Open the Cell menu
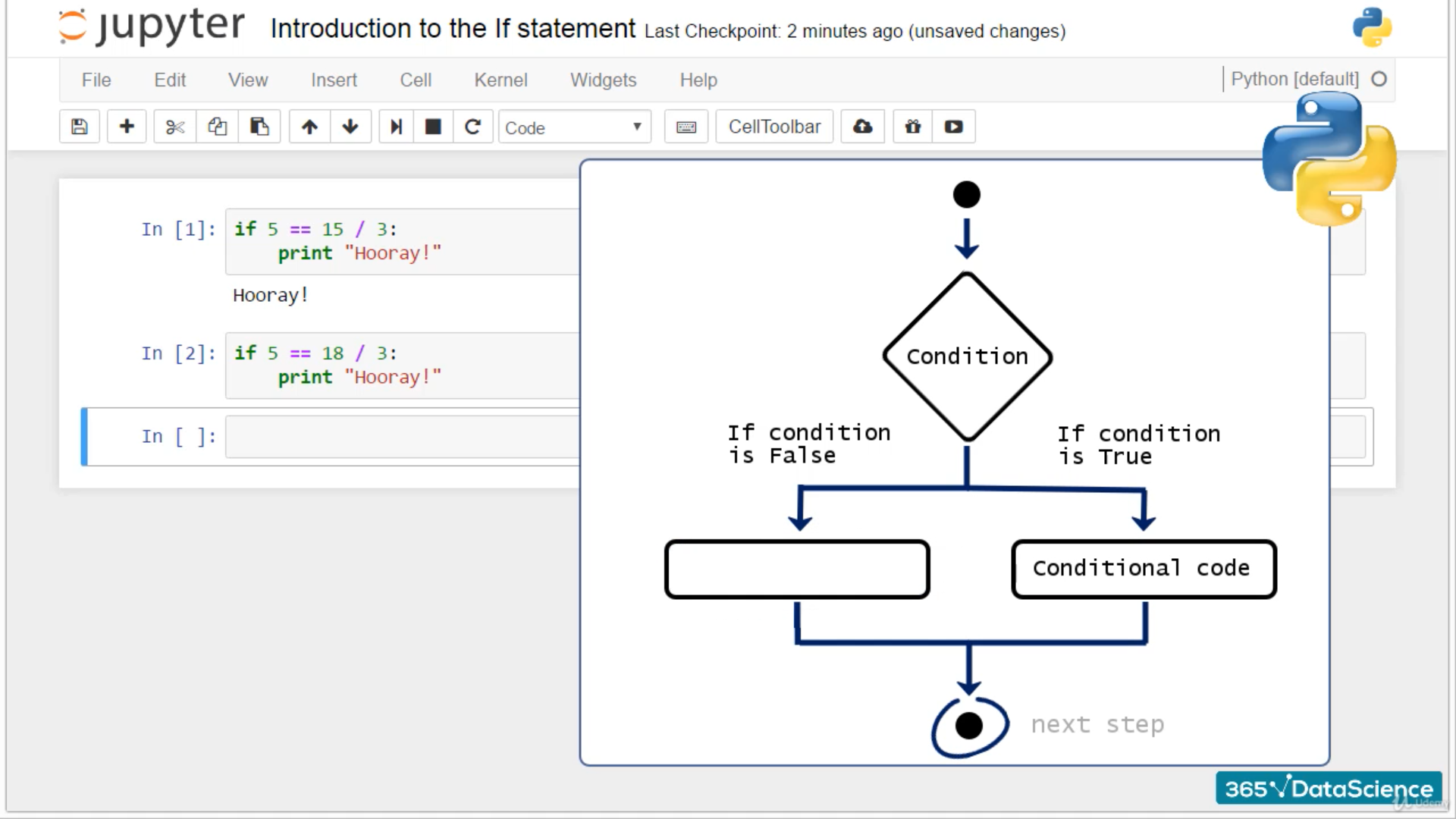This screenshot has height=819, width=1456. (416, 80)
